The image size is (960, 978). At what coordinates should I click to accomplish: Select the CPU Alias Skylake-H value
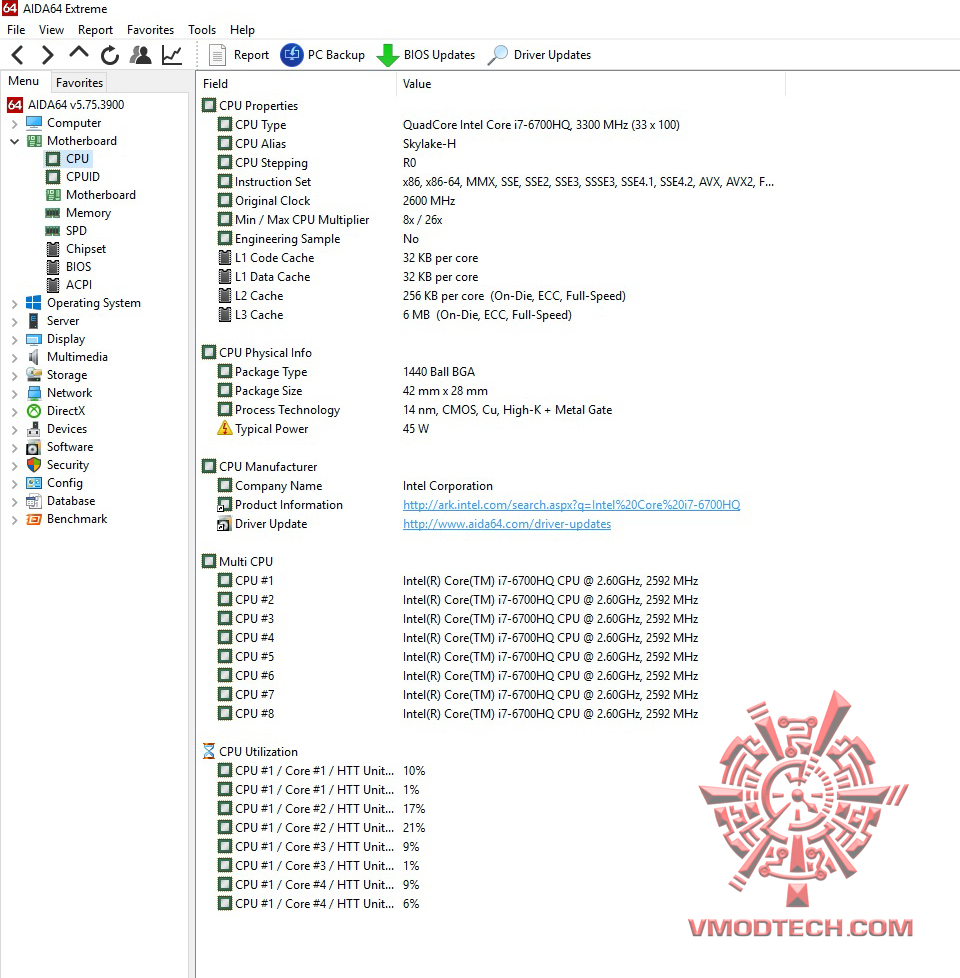click(x=429, y=143)
